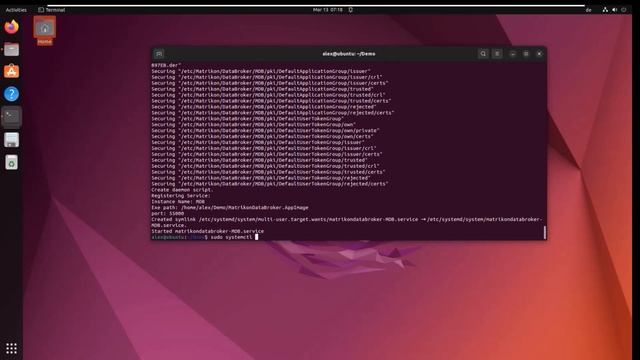This screenshot has height=360, width=640.
Task: Open the clock and calendar panel
Action: 328,10
